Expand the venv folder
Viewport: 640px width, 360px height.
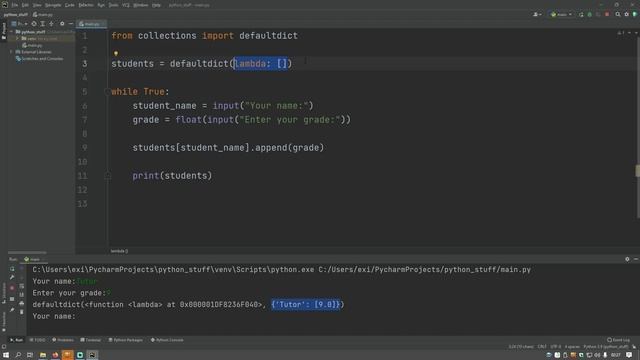(18, 38)
